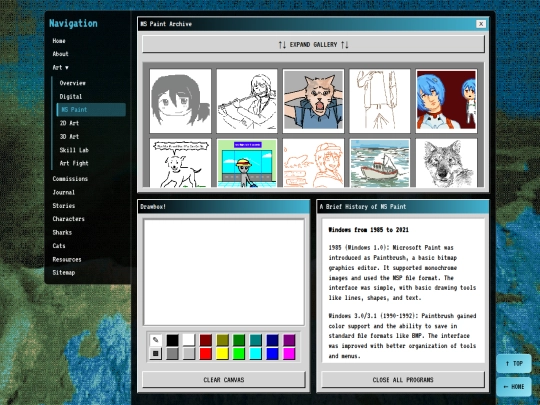Viewport: 540px width, 405px height.
Task: Open the gray-haired anime girl thumbnail
Action: click(x=180, y=101)
